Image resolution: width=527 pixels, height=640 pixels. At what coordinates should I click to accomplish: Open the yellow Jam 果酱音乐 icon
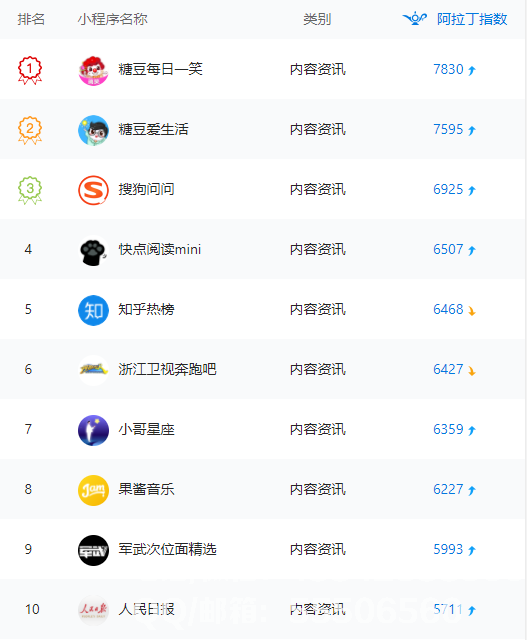pos(93,490)
